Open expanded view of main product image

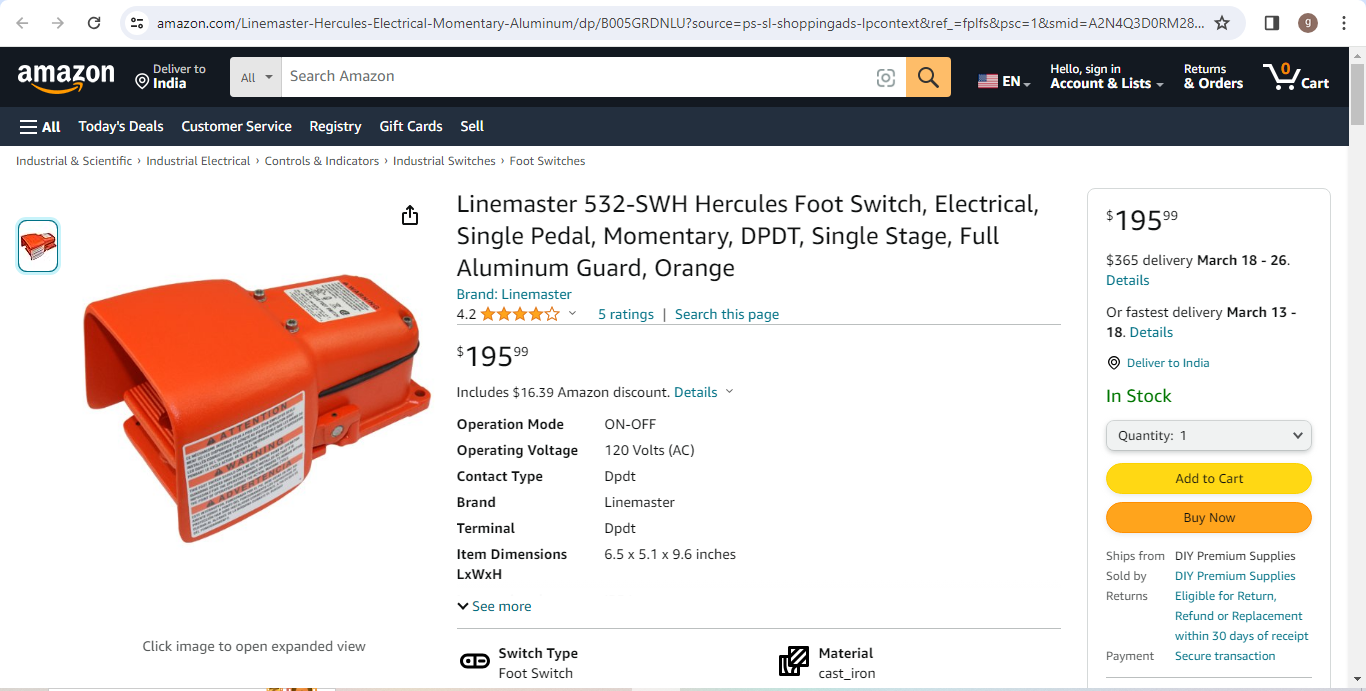pos(255,409)
